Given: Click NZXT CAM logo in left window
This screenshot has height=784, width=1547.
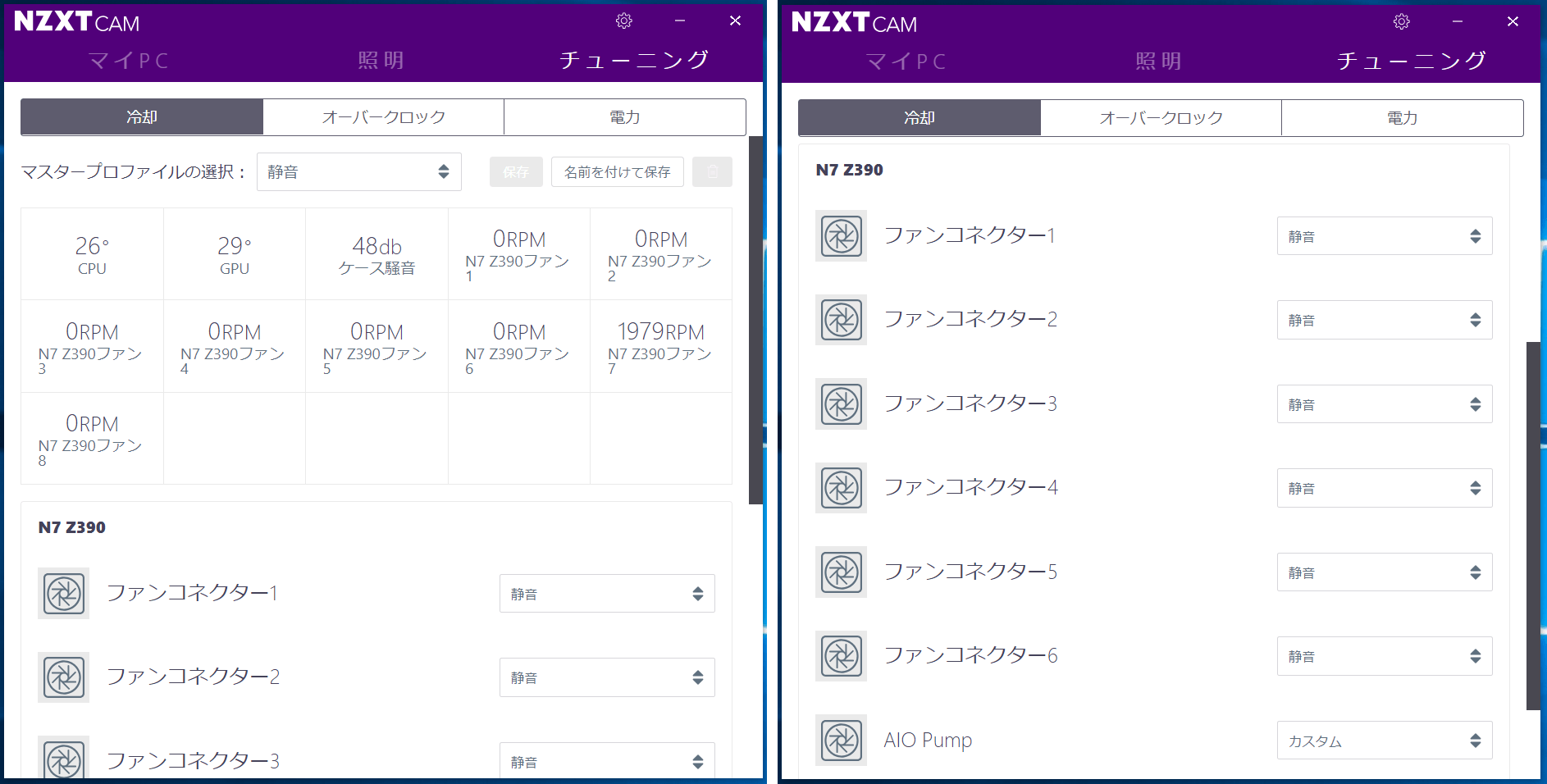Looking at the screenshot, I should [x=76, y=21].
